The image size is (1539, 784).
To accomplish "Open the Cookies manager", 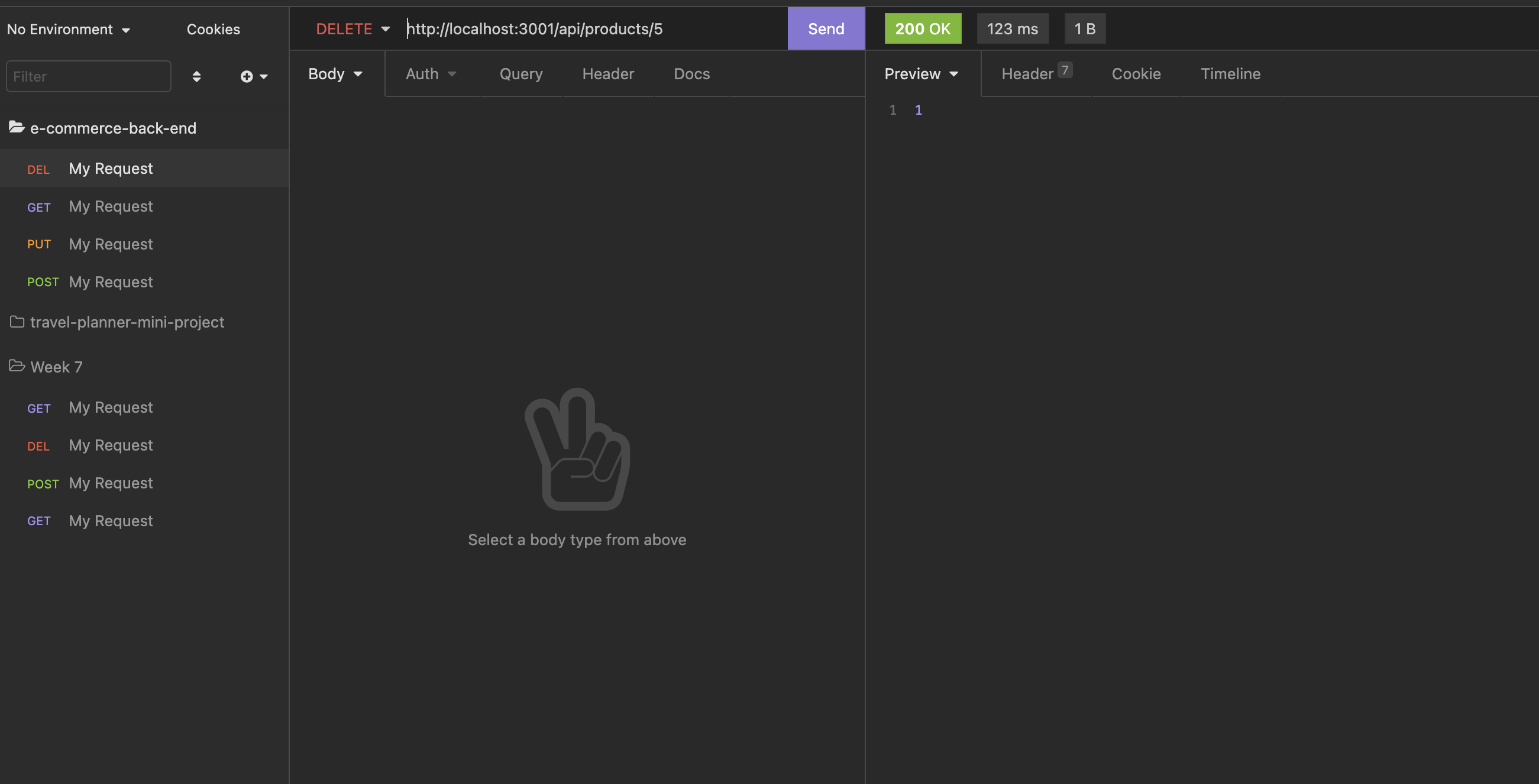I will [214, 29].
